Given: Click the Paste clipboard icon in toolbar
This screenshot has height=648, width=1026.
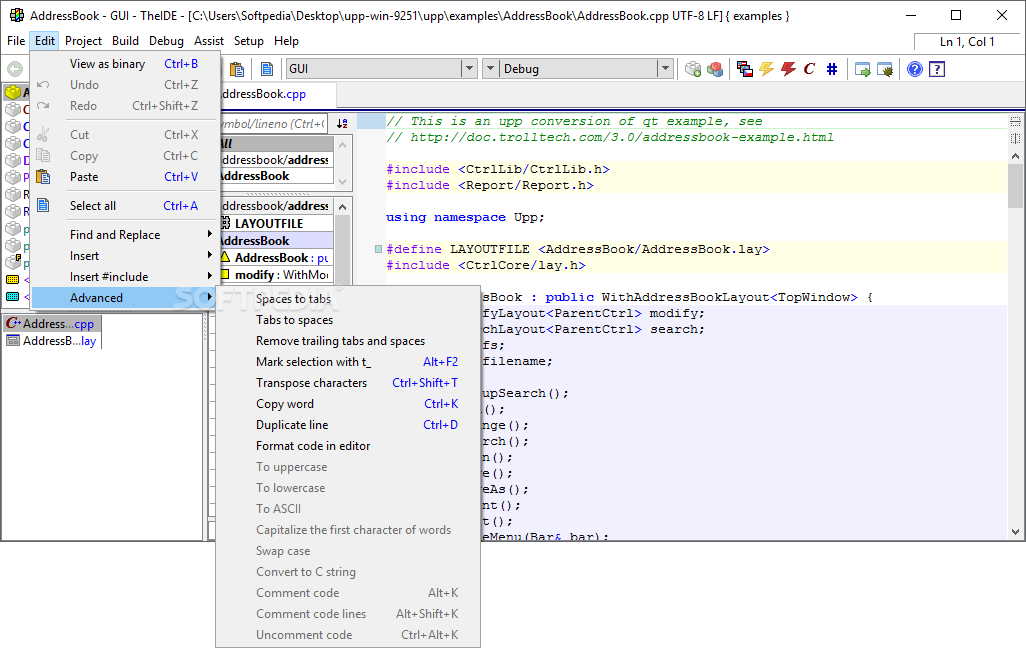Looking at the screenshot, I should point(237,69).
